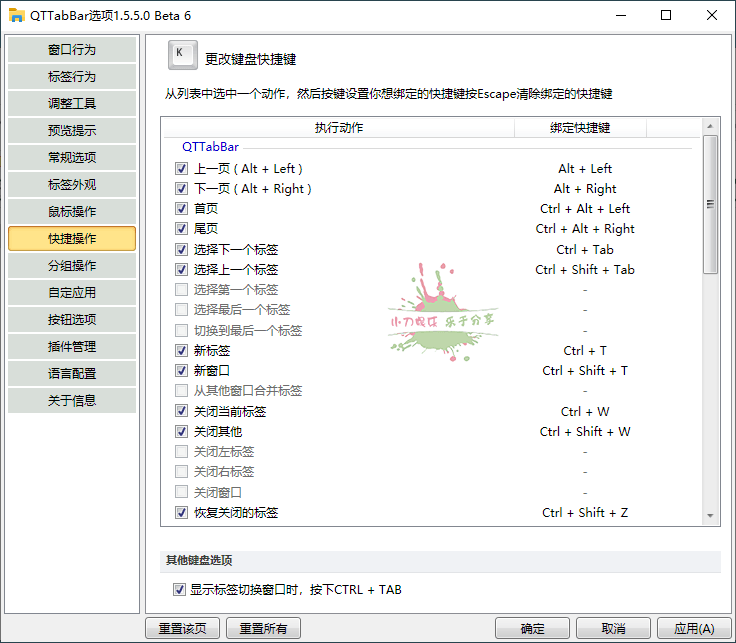The height and width of the screenshot is (643, 736).
Task: Click the list scrollbar down arrow
Action: [x=710, y=516]
